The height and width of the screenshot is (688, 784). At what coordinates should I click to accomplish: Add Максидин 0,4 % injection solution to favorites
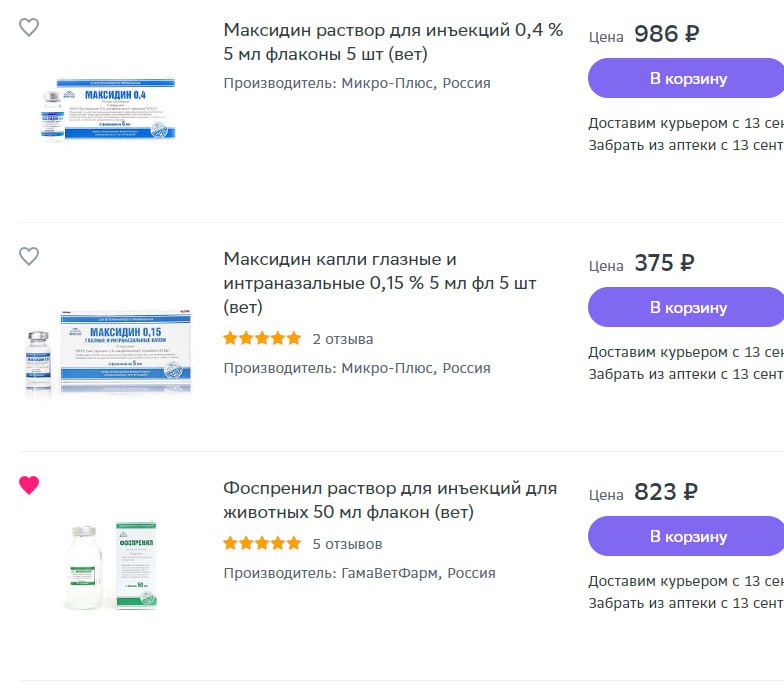point(29,28)
